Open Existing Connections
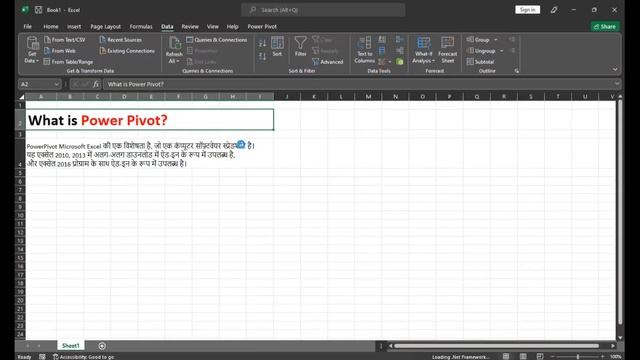This screenshot has height=360, width=640. click(127, 51)
